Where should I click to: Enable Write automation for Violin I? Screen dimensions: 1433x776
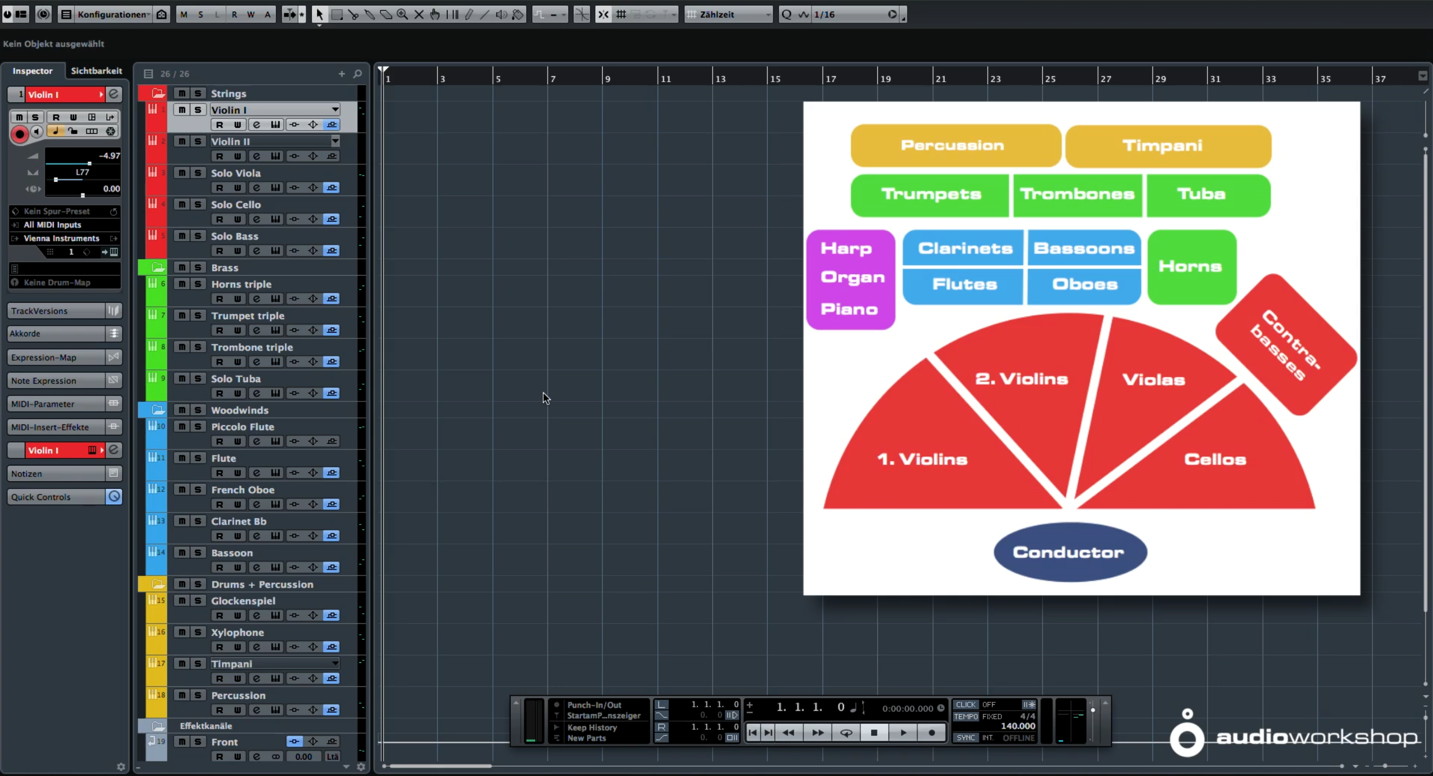pos(74,118)
